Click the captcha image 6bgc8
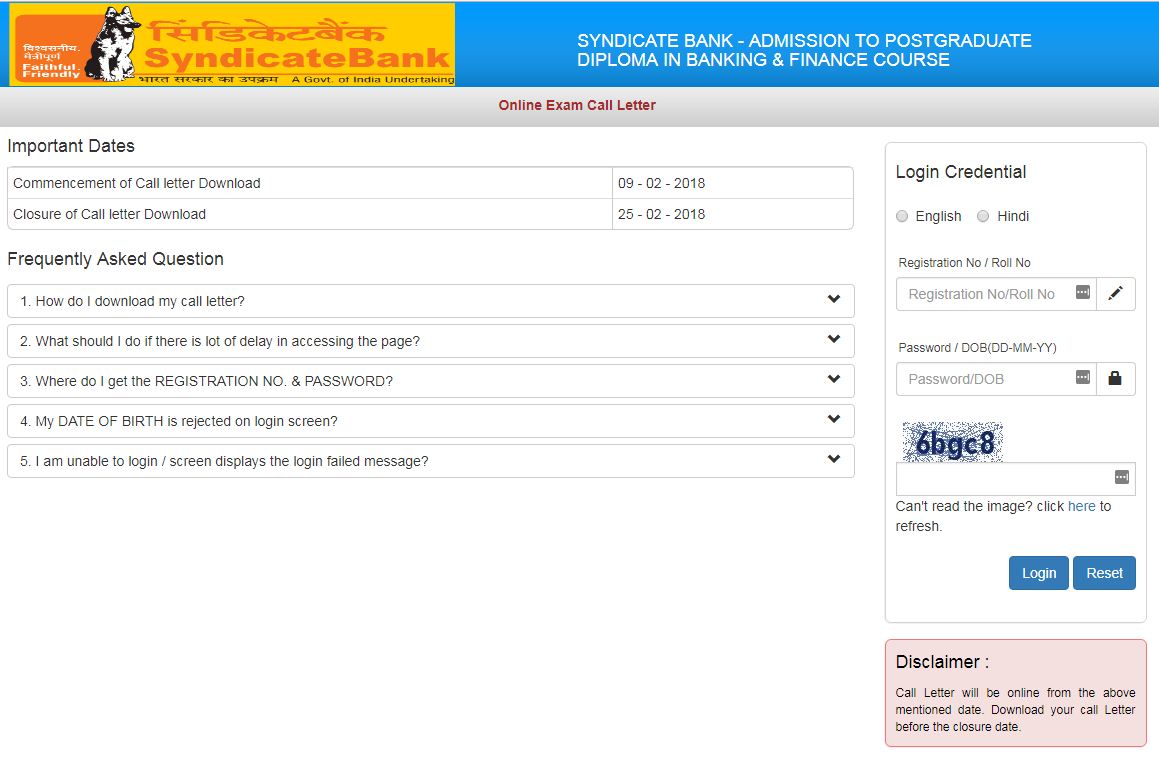 (x=953, y=442)
